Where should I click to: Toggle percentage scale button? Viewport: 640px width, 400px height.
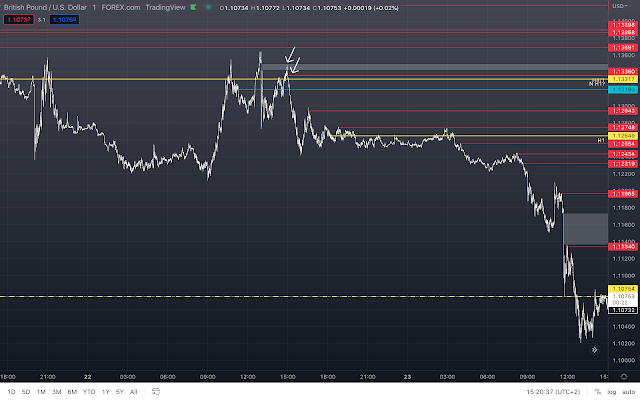(x=598, y=391)
